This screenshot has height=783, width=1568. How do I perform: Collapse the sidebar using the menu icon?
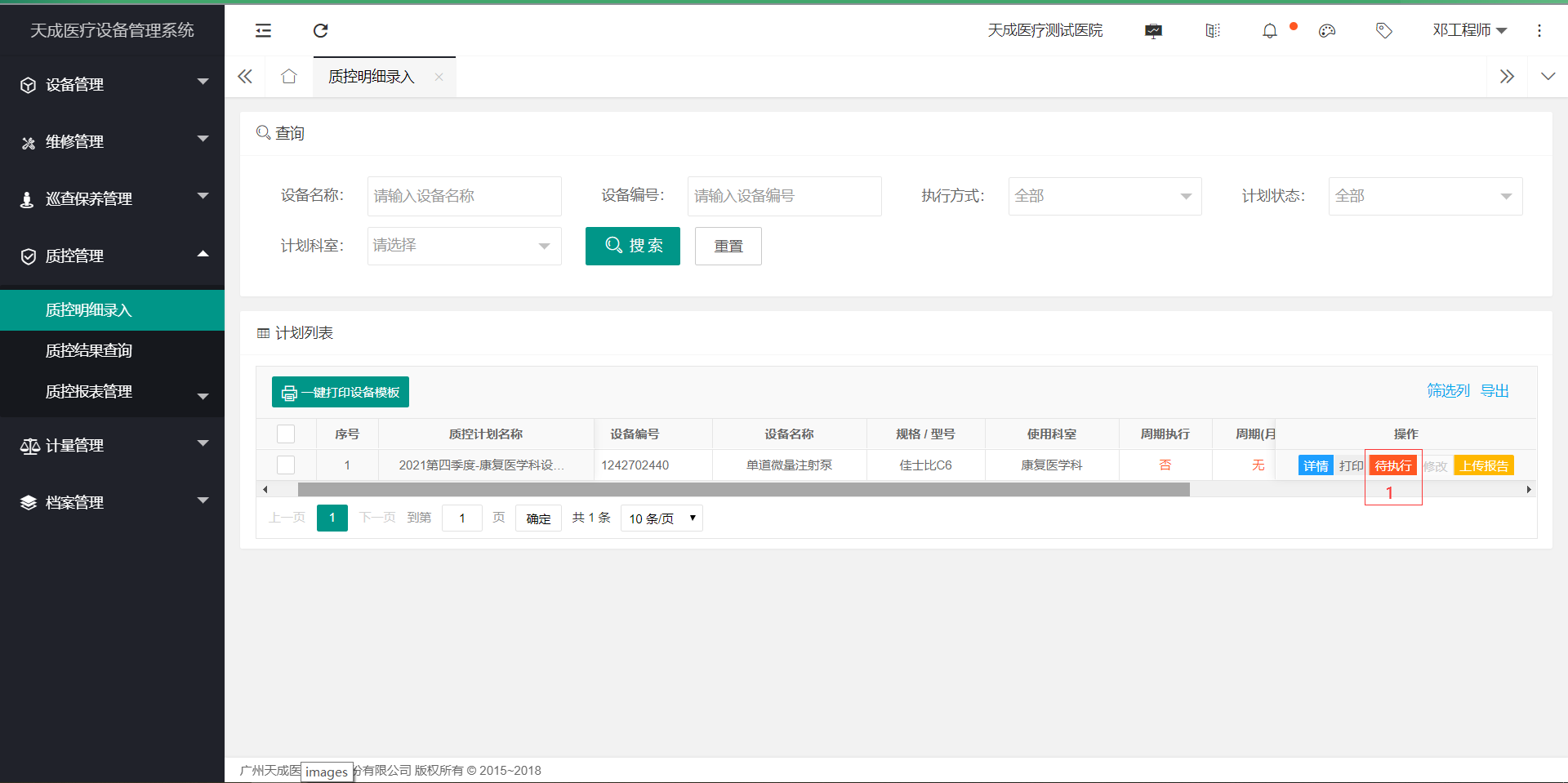(263, 30)
